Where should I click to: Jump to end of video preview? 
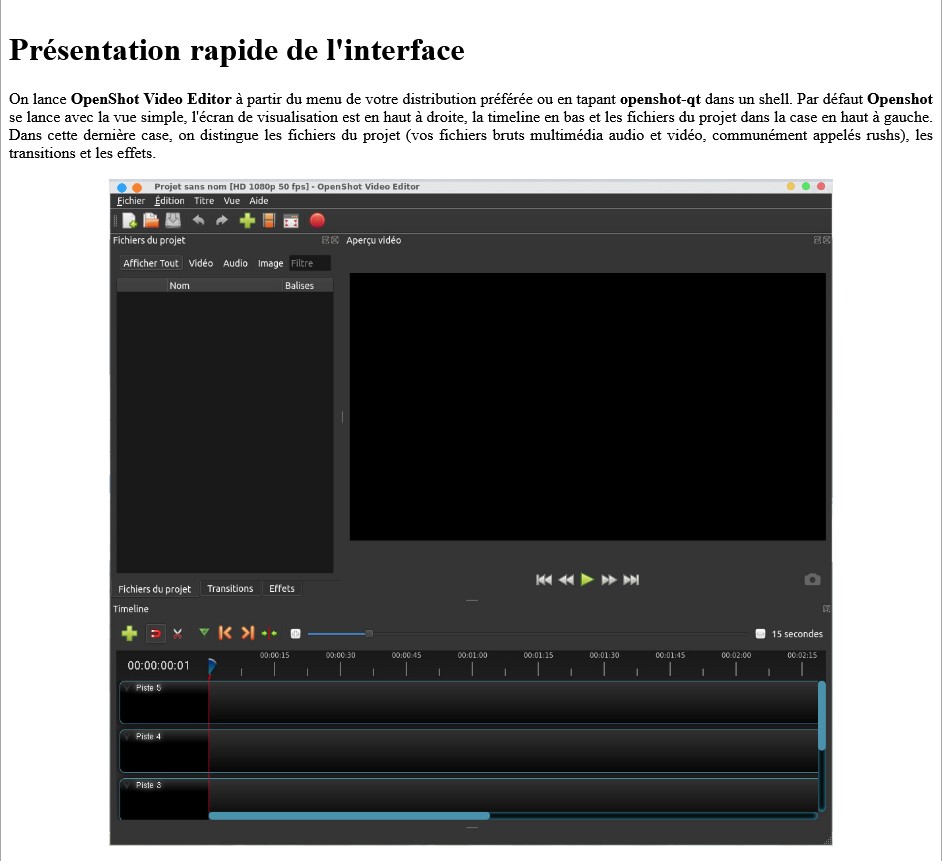631,580
